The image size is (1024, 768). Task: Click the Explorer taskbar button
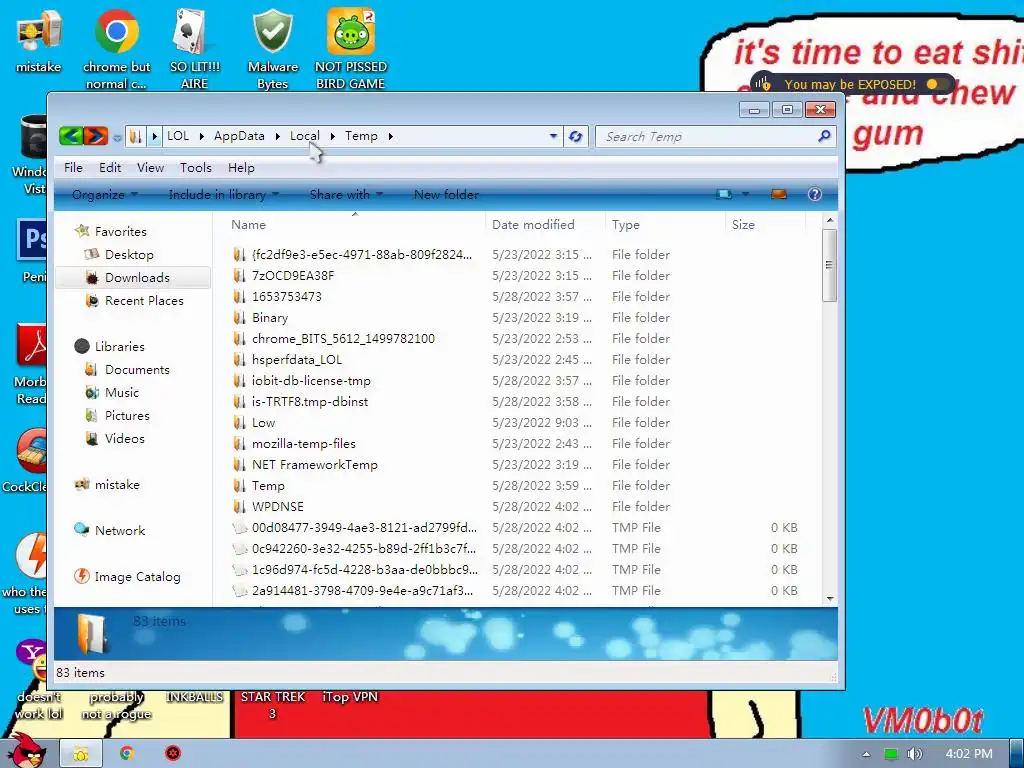[x=81, y=754]
